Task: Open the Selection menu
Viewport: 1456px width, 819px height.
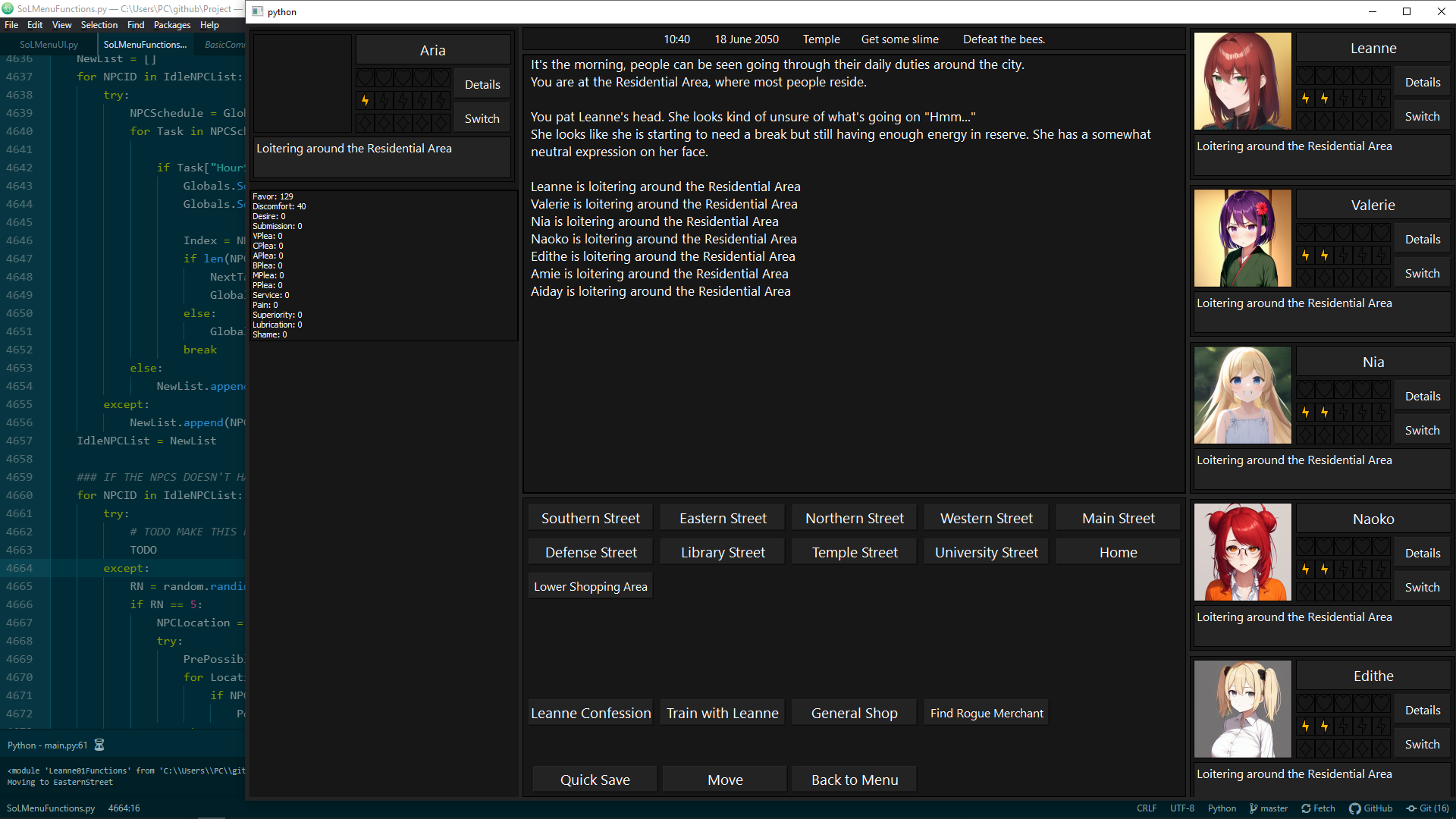Action: point(99,25)
